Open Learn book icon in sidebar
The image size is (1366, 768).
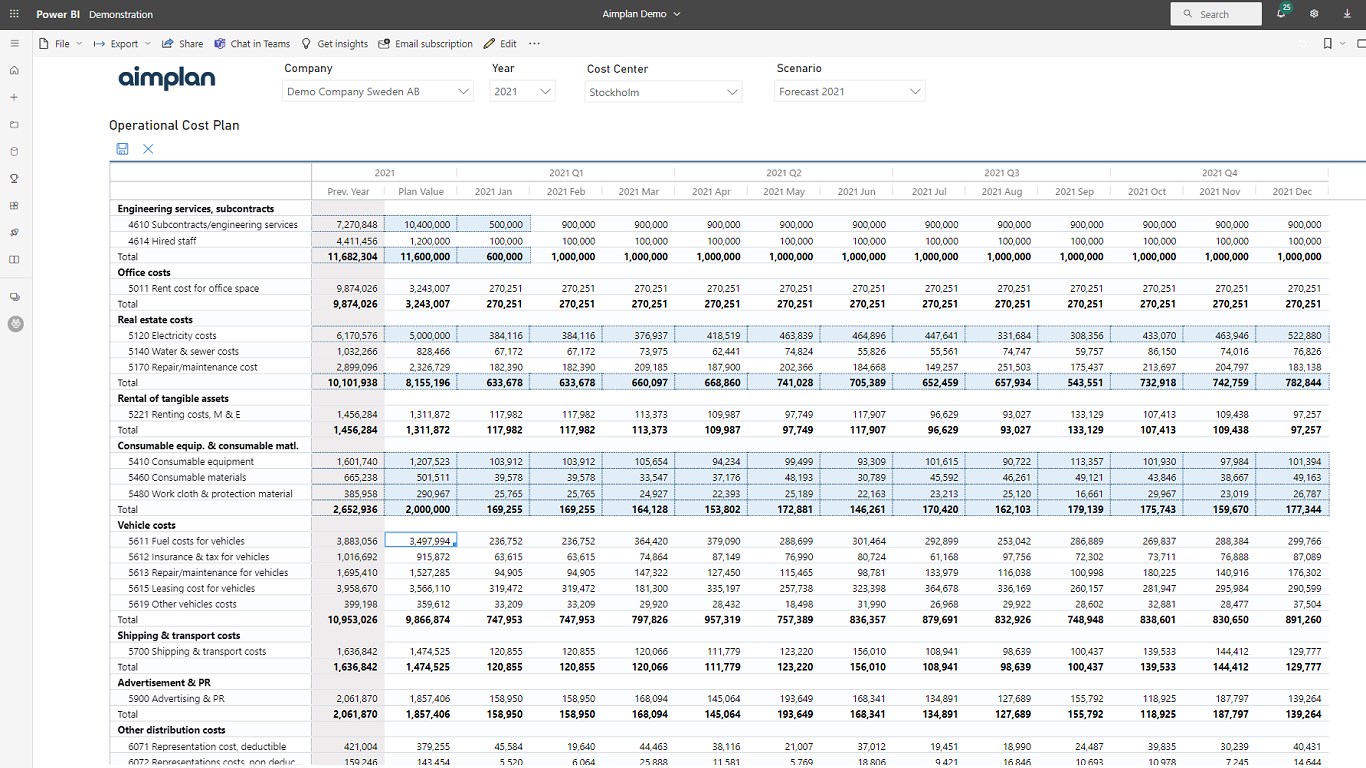tap(14, 260)
